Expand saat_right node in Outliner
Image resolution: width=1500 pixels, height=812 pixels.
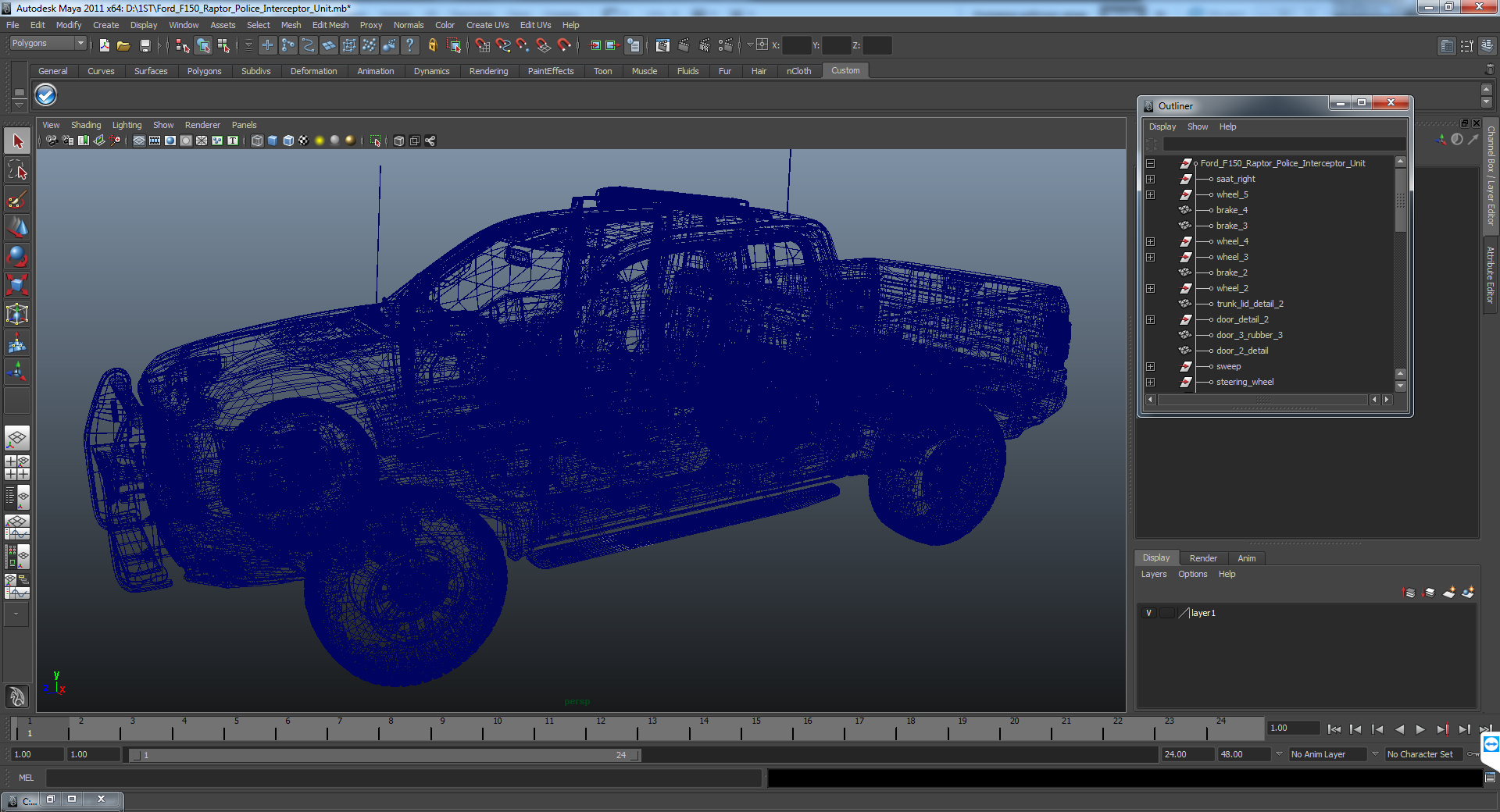(1151, 179)
